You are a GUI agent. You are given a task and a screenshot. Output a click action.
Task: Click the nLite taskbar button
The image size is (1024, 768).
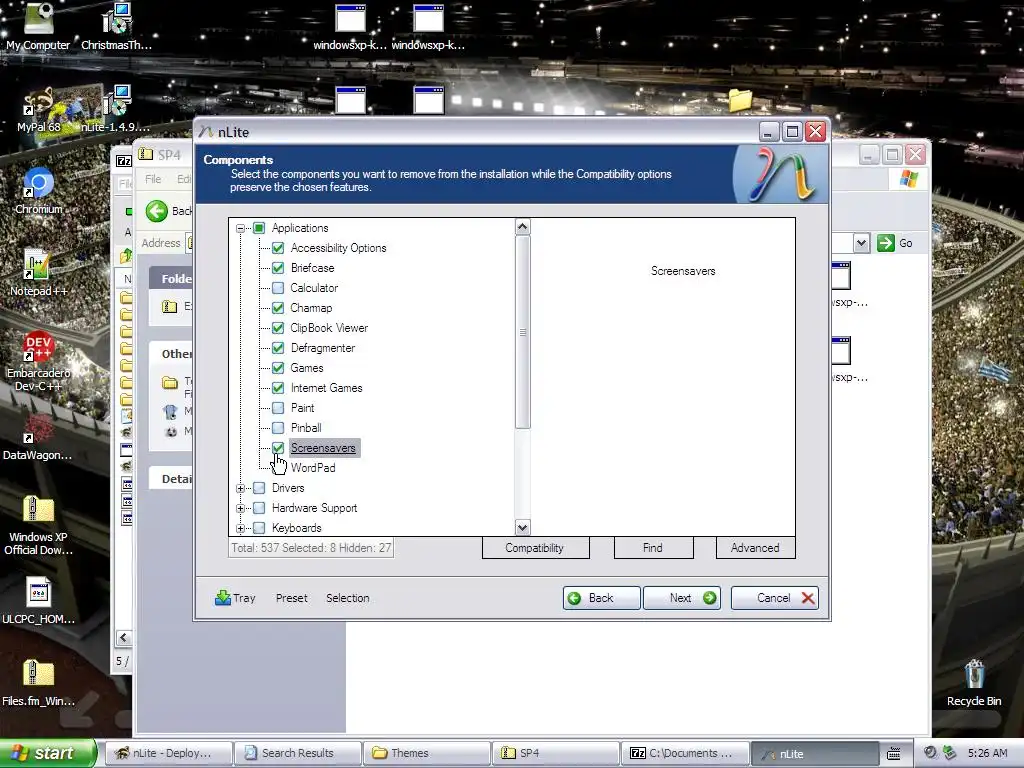pos(814,753)
